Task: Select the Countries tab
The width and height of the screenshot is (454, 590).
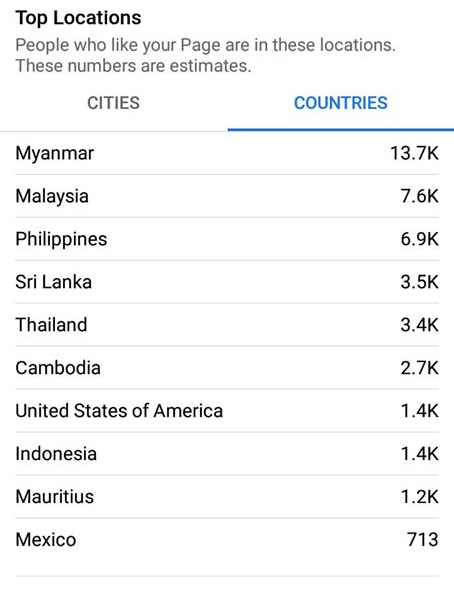Action: pos(341,103)
